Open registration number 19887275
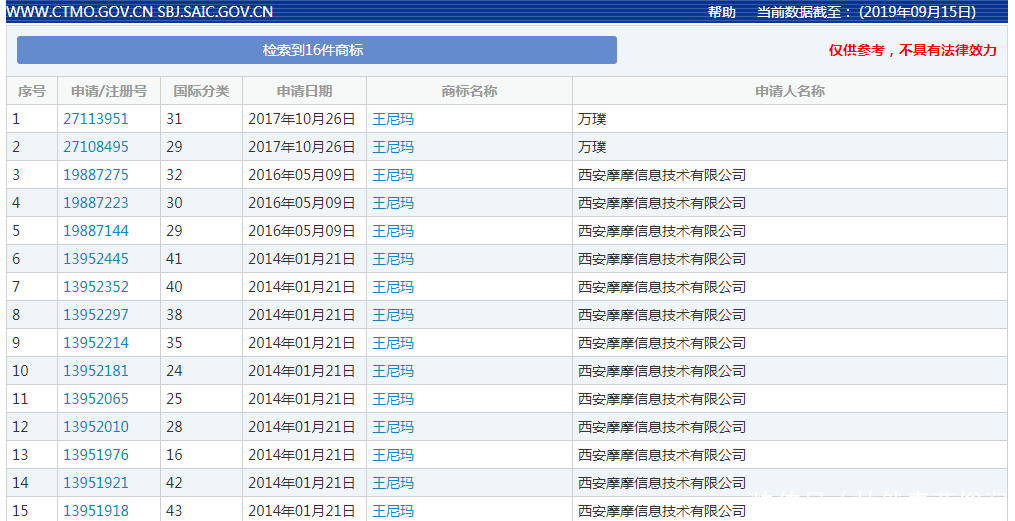 click(x=96, y=175)
